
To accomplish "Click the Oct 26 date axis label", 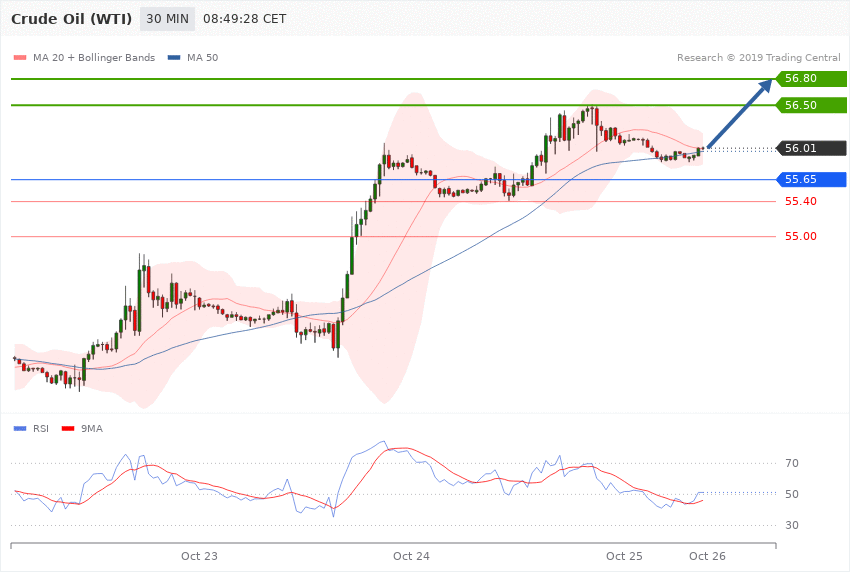I will (x=707, y=556).
